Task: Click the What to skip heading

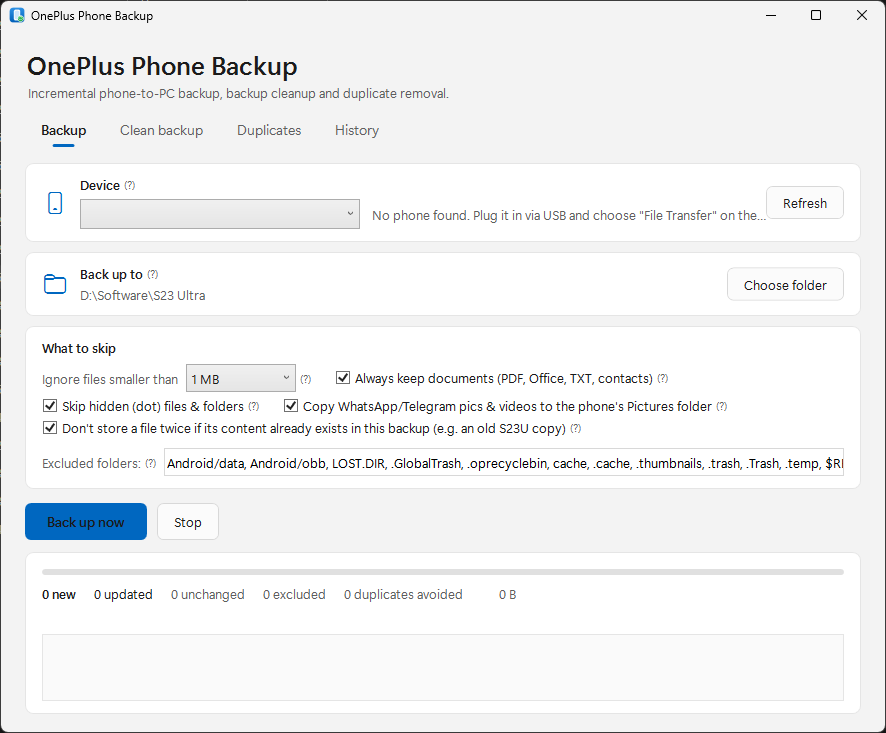Action: tap(79, 348)
